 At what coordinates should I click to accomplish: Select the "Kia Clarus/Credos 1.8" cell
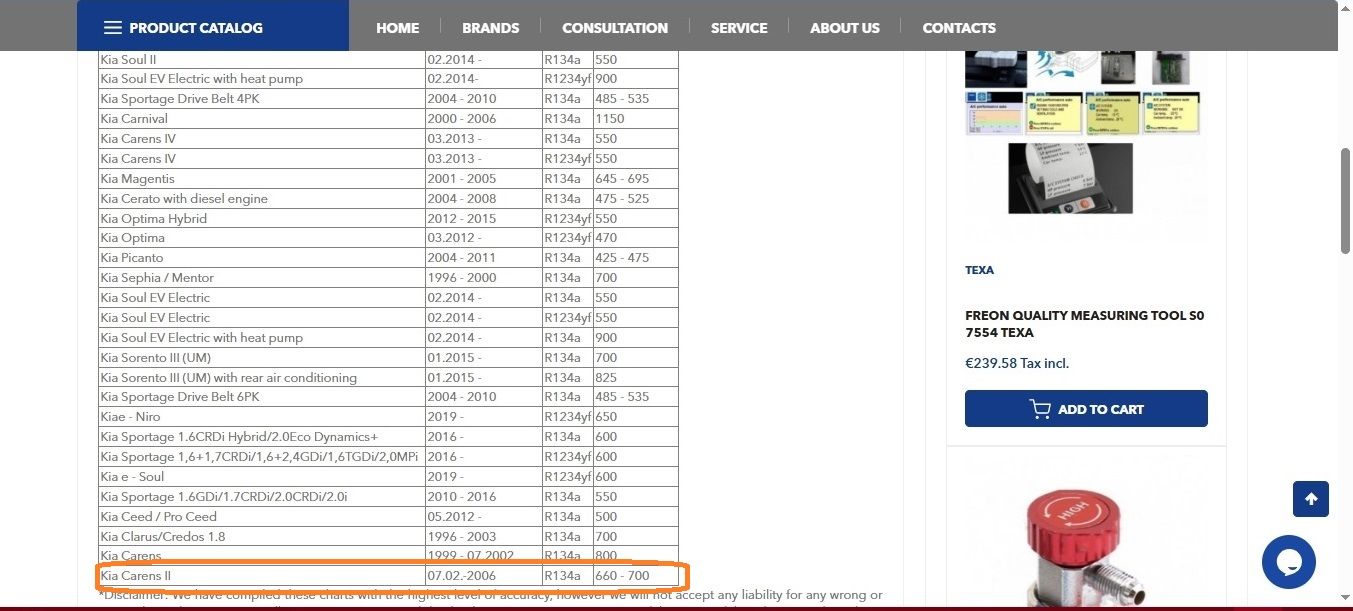262,537
